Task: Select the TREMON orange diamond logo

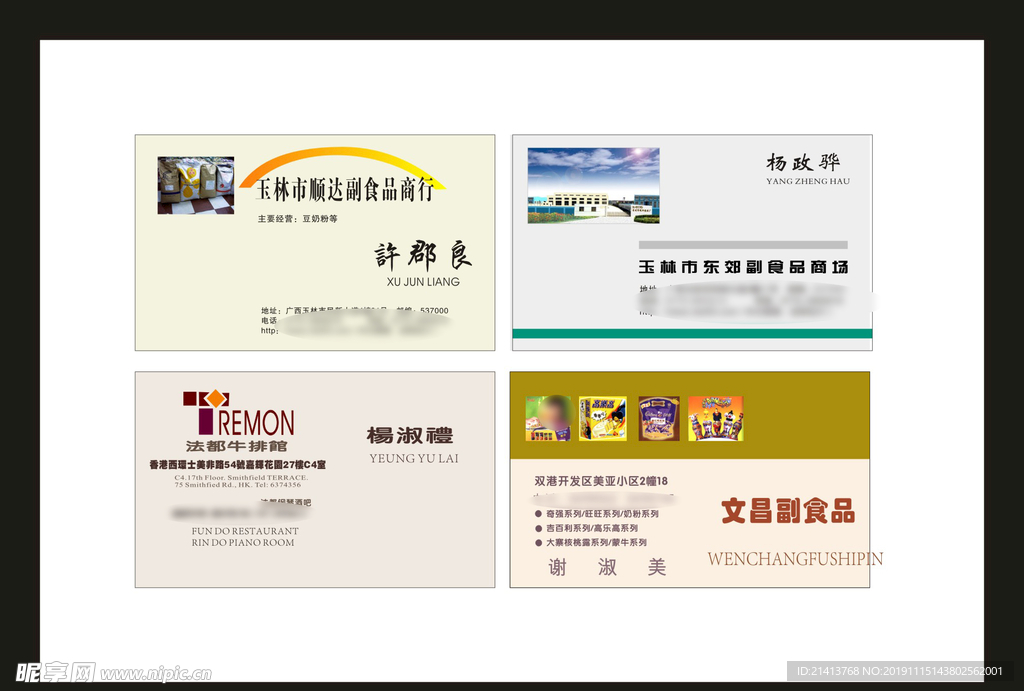Action: 215,398
